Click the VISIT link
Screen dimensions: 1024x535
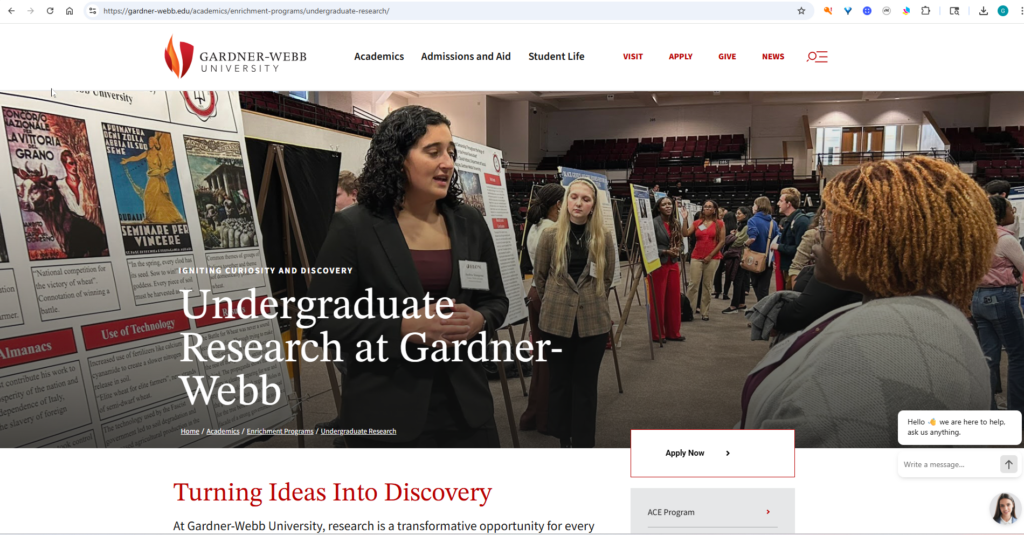[x=633, y=57]
